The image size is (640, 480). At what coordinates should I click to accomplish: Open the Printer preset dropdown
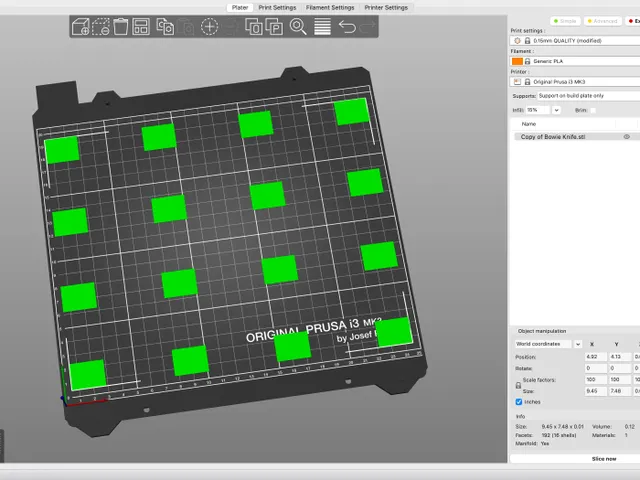pyautogui.click(x=575, y=82)
